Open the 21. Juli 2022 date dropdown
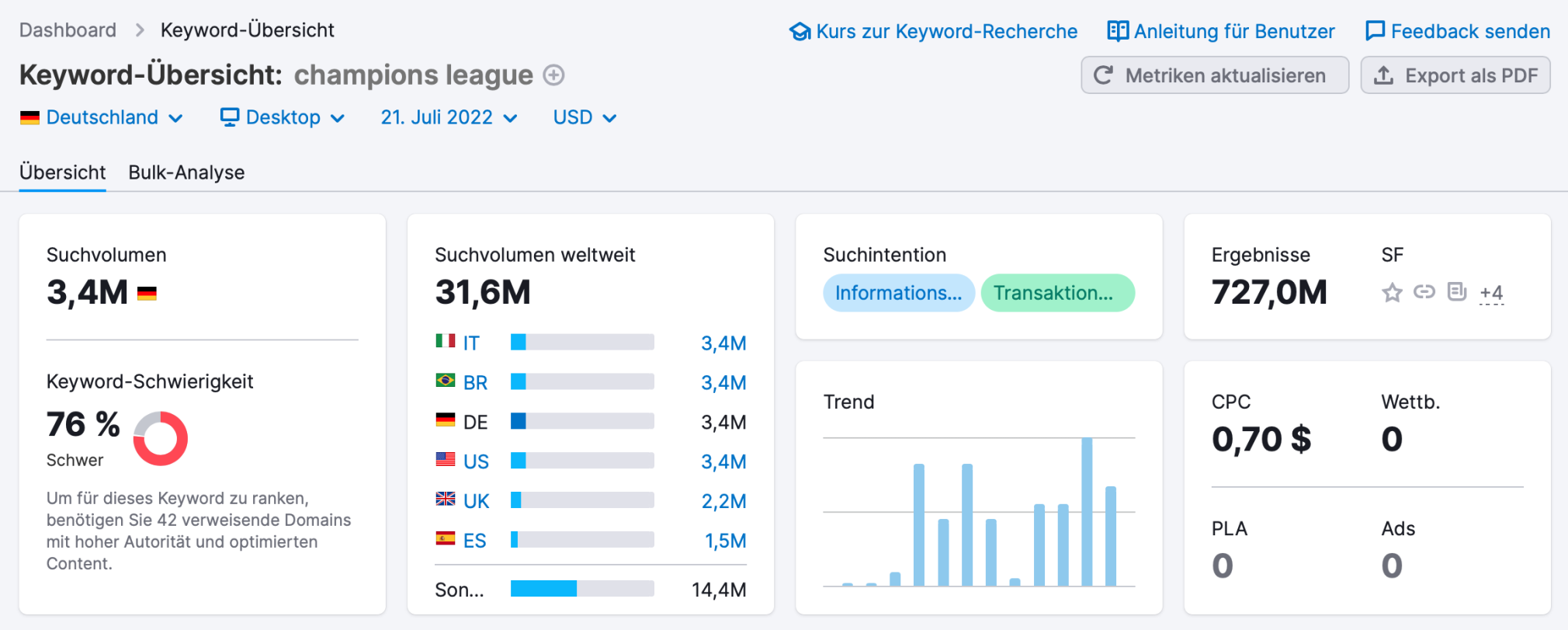Screen dimensions: 1568x630 coord(449,117)
